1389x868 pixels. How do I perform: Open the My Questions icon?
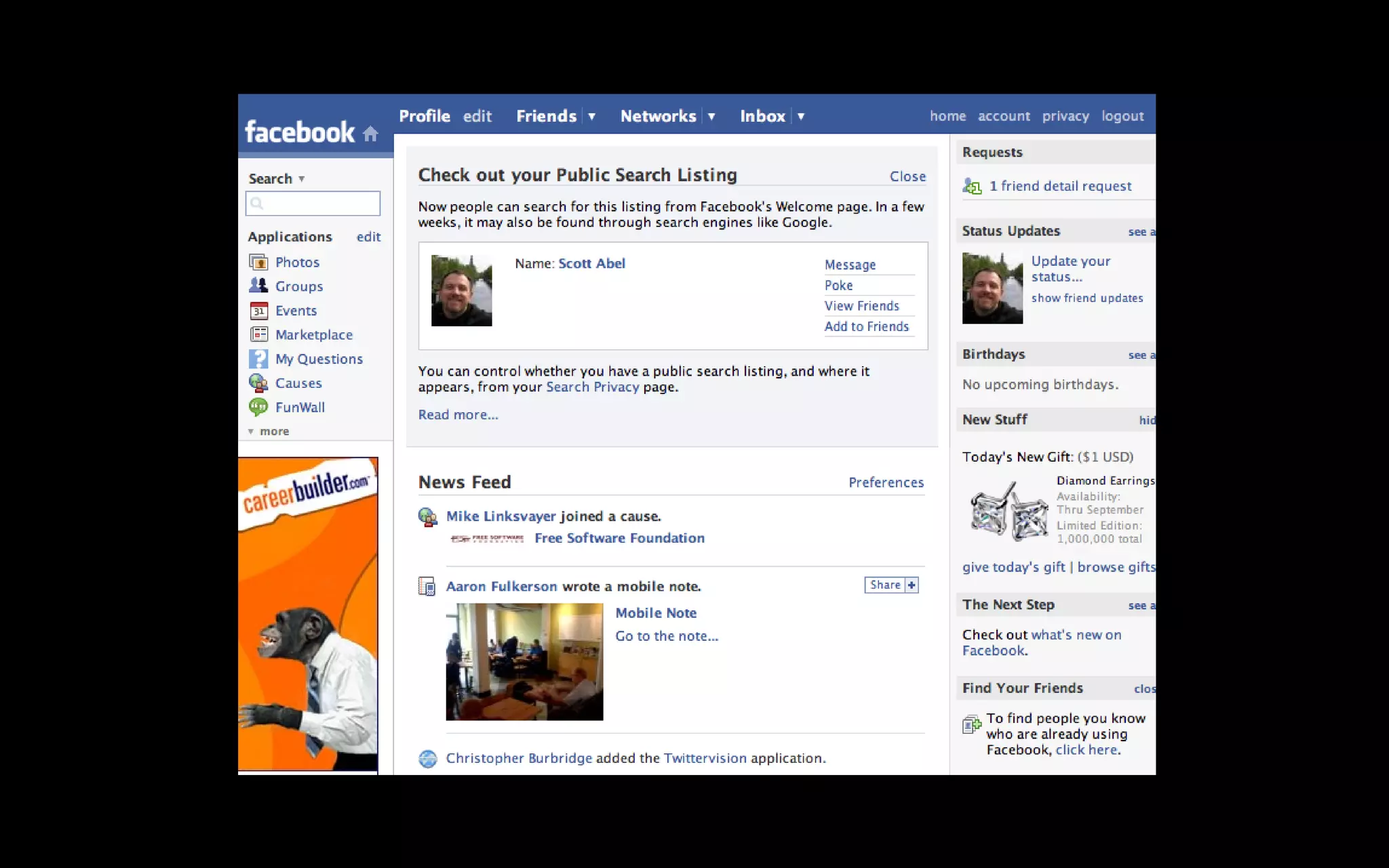[258, 359]
